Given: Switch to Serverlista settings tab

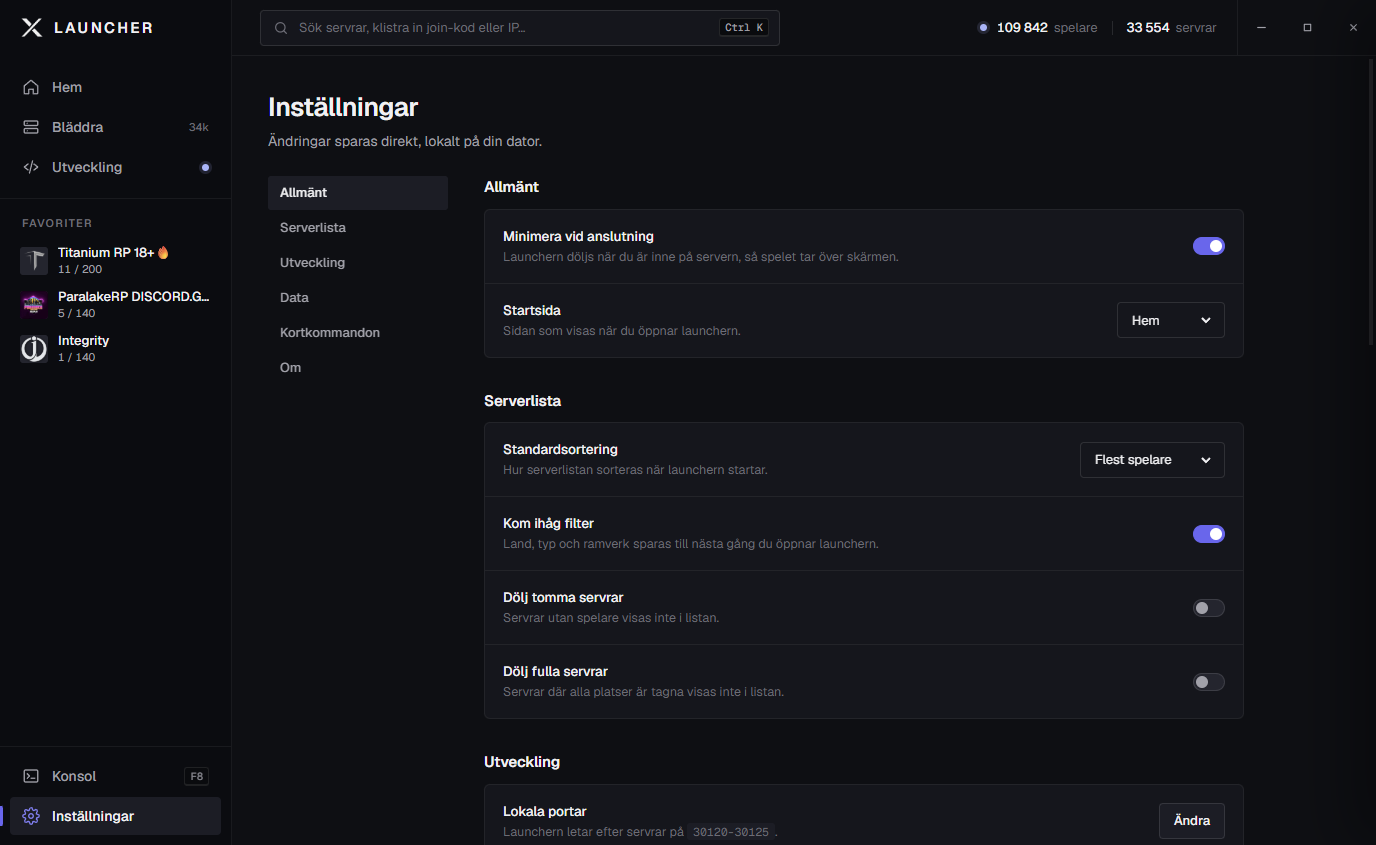Looking at the screenshot, I should (358, 228).
